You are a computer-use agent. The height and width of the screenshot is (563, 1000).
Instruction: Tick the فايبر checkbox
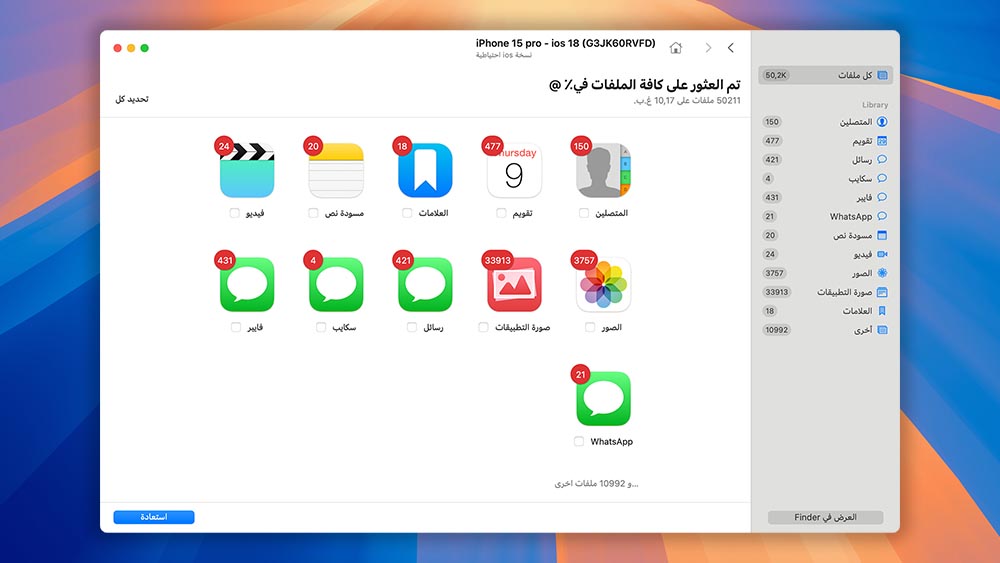(x=236, y=327)
